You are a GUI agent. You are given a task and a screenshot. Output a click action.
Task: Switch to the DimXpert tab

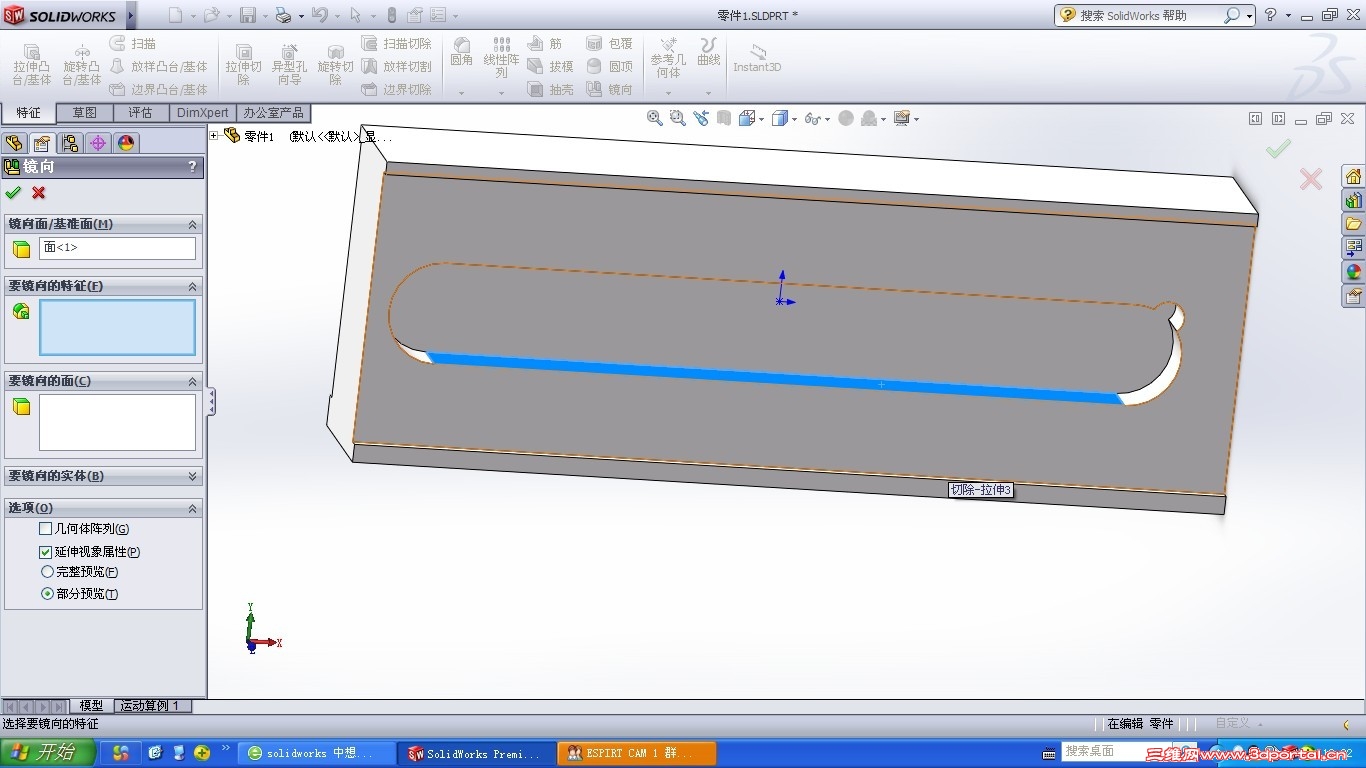tap(203, 113)
